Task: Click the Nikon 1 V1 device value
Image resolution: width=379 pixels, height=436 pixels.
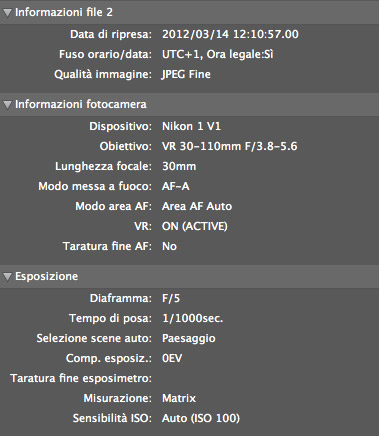Action: [x=191, y=126]
